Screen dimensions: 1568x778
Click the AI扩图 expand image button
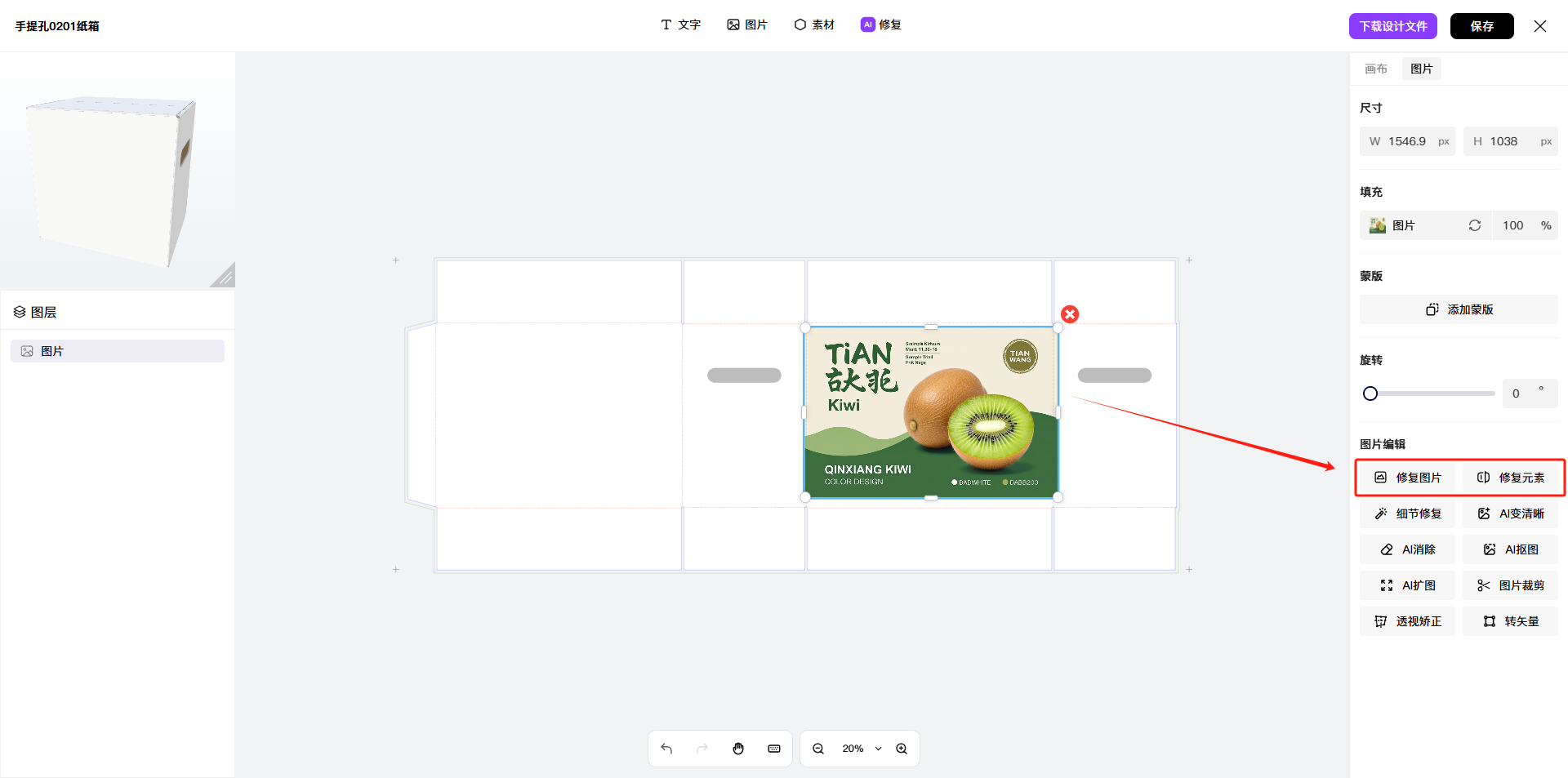pos(1408,585)
